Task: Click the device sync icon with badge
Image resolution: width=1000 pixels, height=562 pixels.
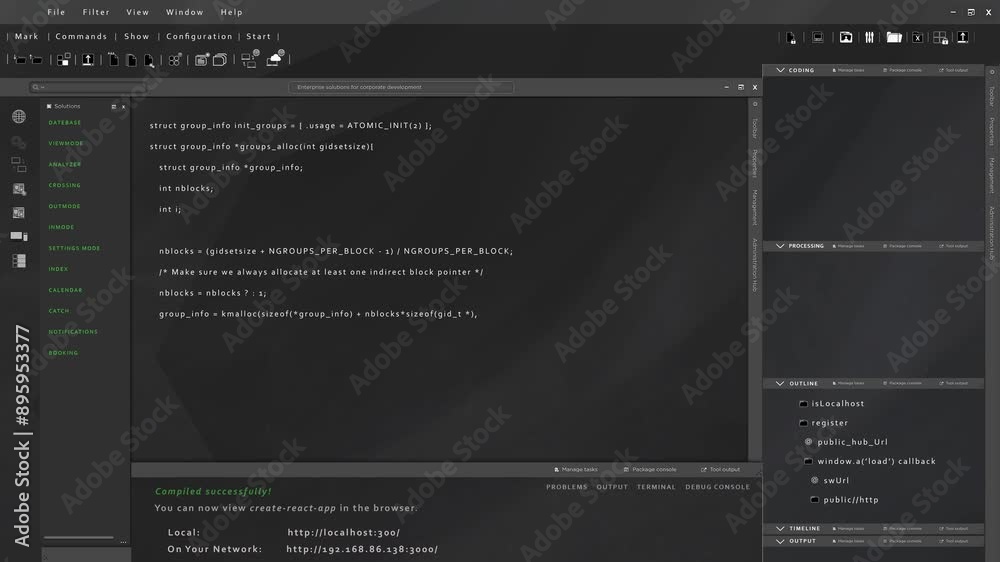Action: tap(249, 59)
